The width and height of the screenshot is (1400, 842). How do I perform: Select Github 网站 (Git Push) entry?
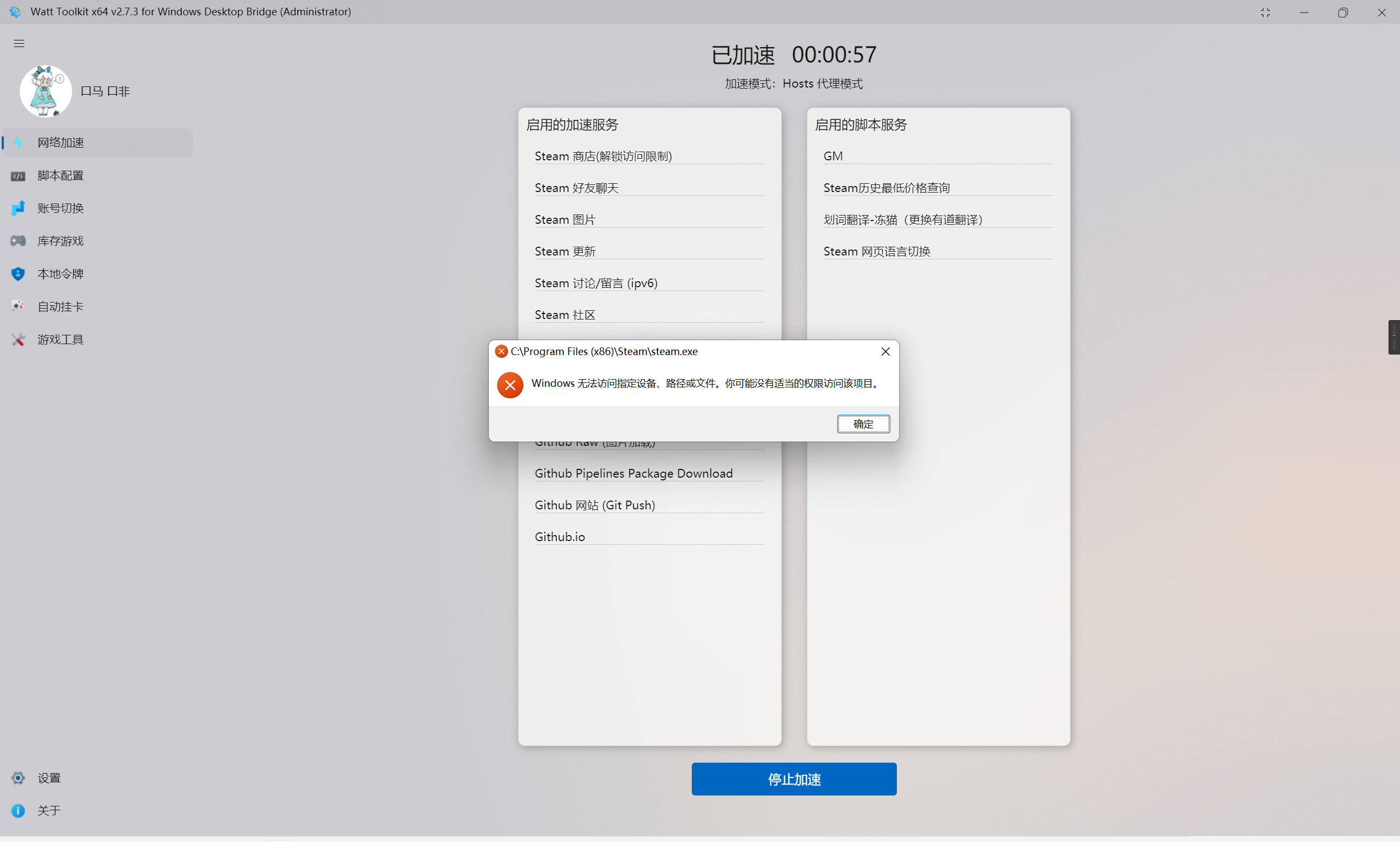(649, 505)
